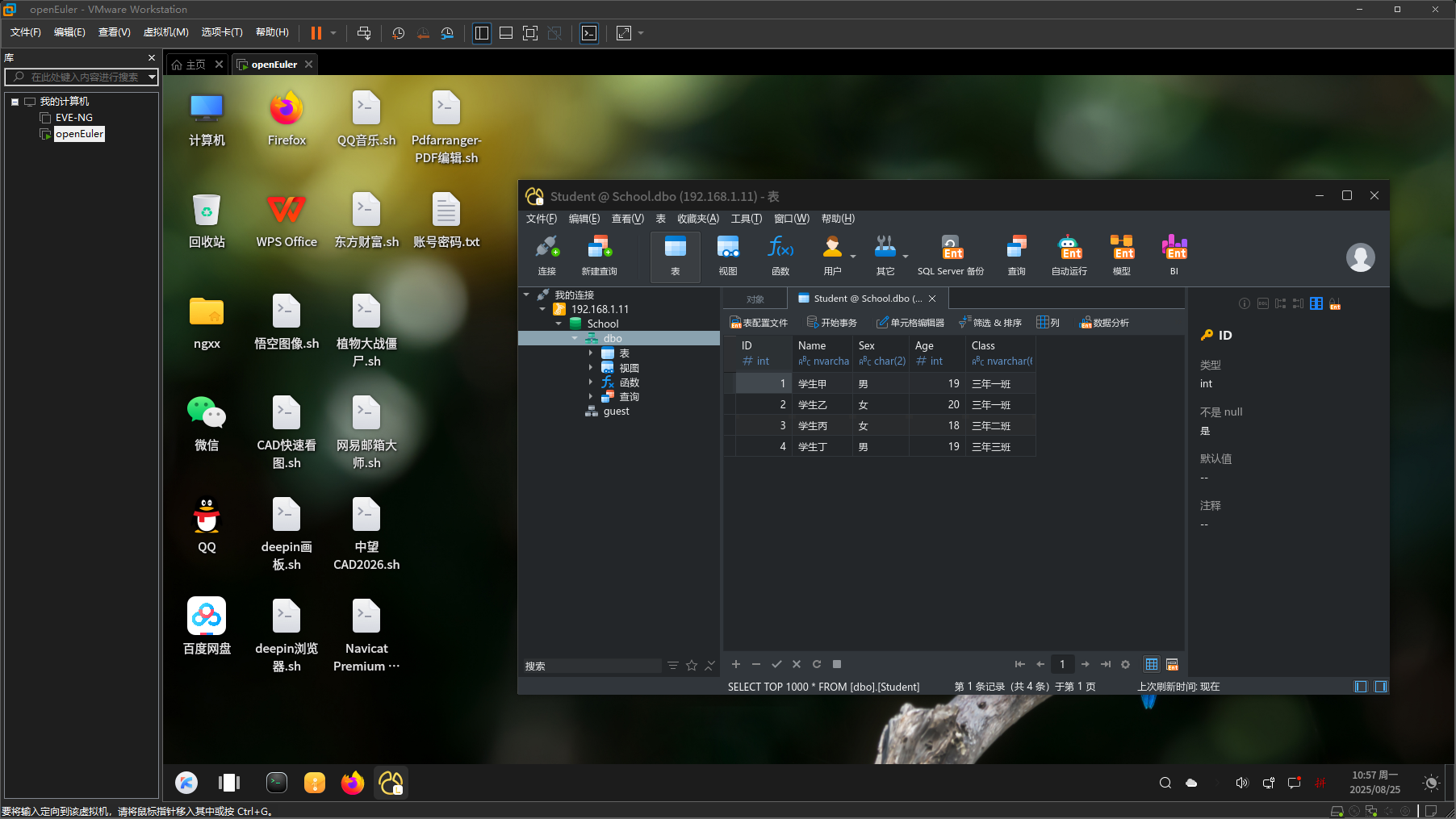Image resolution: width=1456 pixels, height=819 pixels.
Task: Expand the 表 (Tables) tree node
Action: tap(591, 353)
